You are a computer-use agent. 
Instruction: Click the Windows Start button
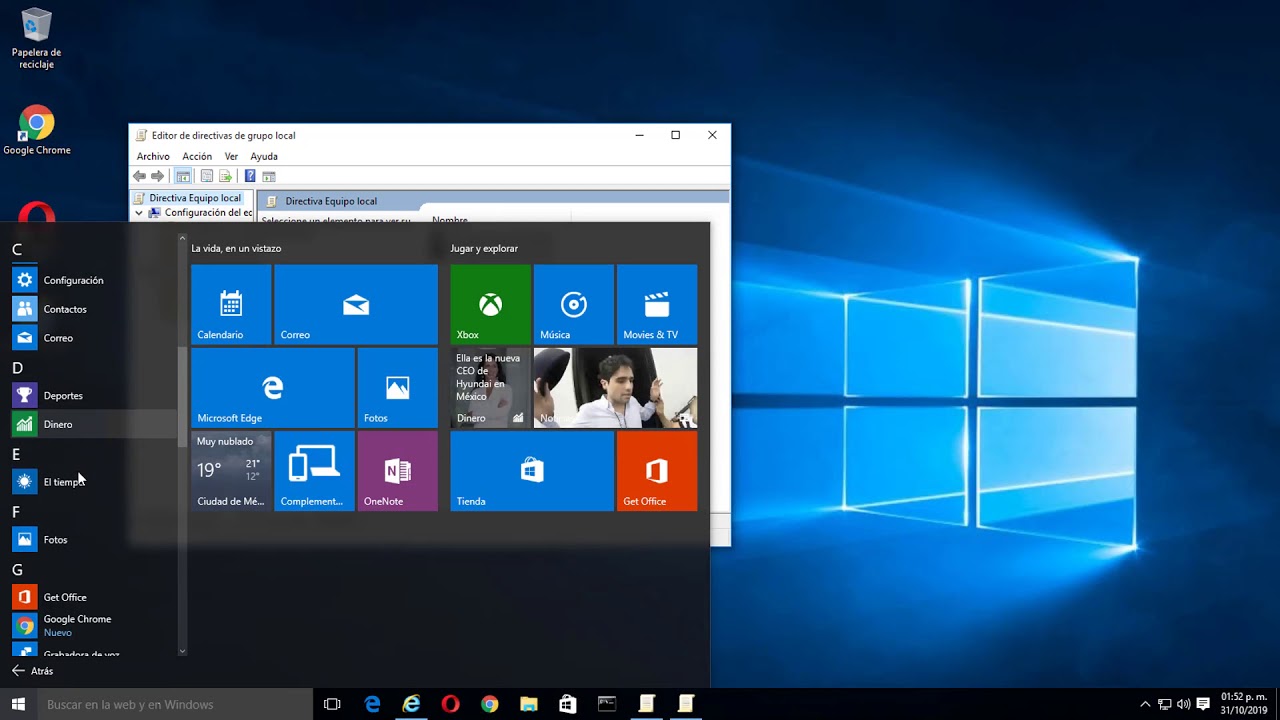pos(18,704)
